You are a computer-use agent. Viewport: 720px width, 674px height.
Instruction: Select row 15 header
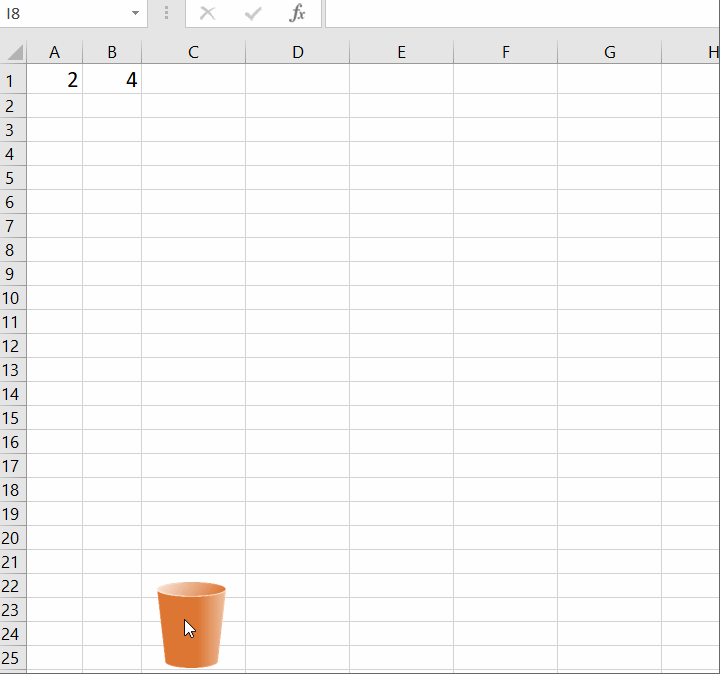click(12, 418)
